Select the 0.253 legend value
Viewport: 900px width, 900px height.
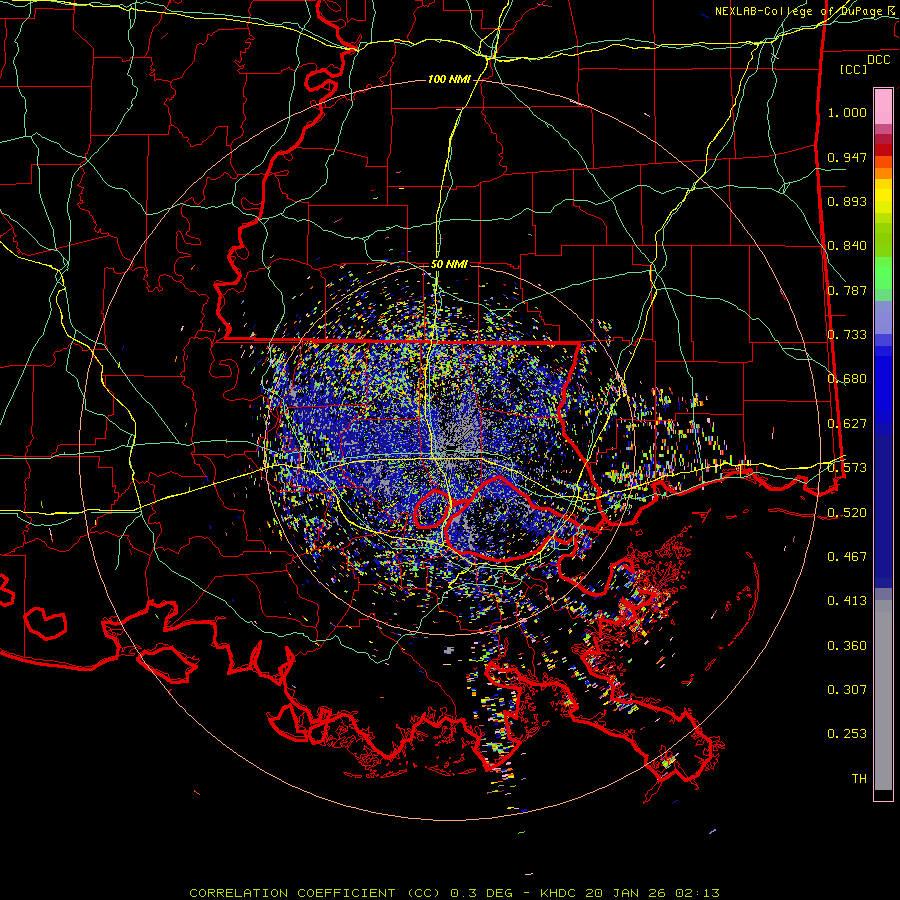847,734
